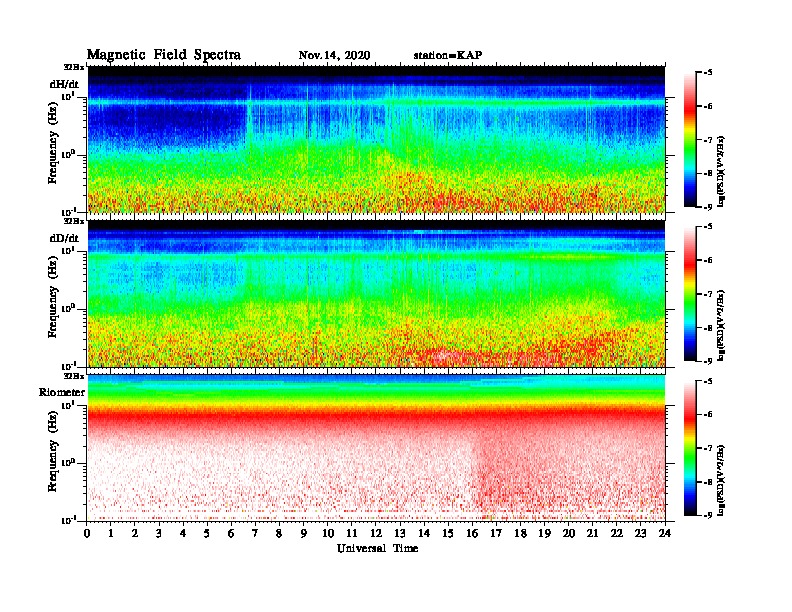Viewport: 792px width, 612px height.
Task: Click the "dD/dt" panel label
Action: tap(64, 238)
